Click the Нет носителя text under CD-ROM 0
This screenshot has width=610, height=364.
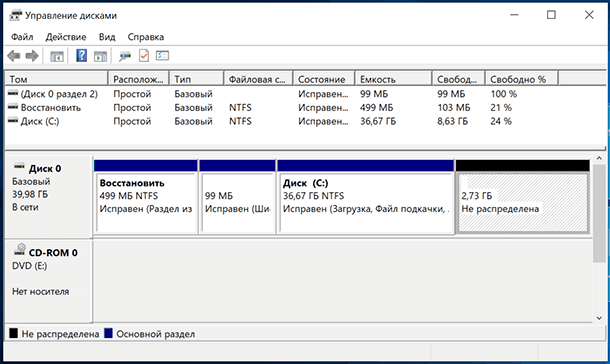tap(40, 291)
